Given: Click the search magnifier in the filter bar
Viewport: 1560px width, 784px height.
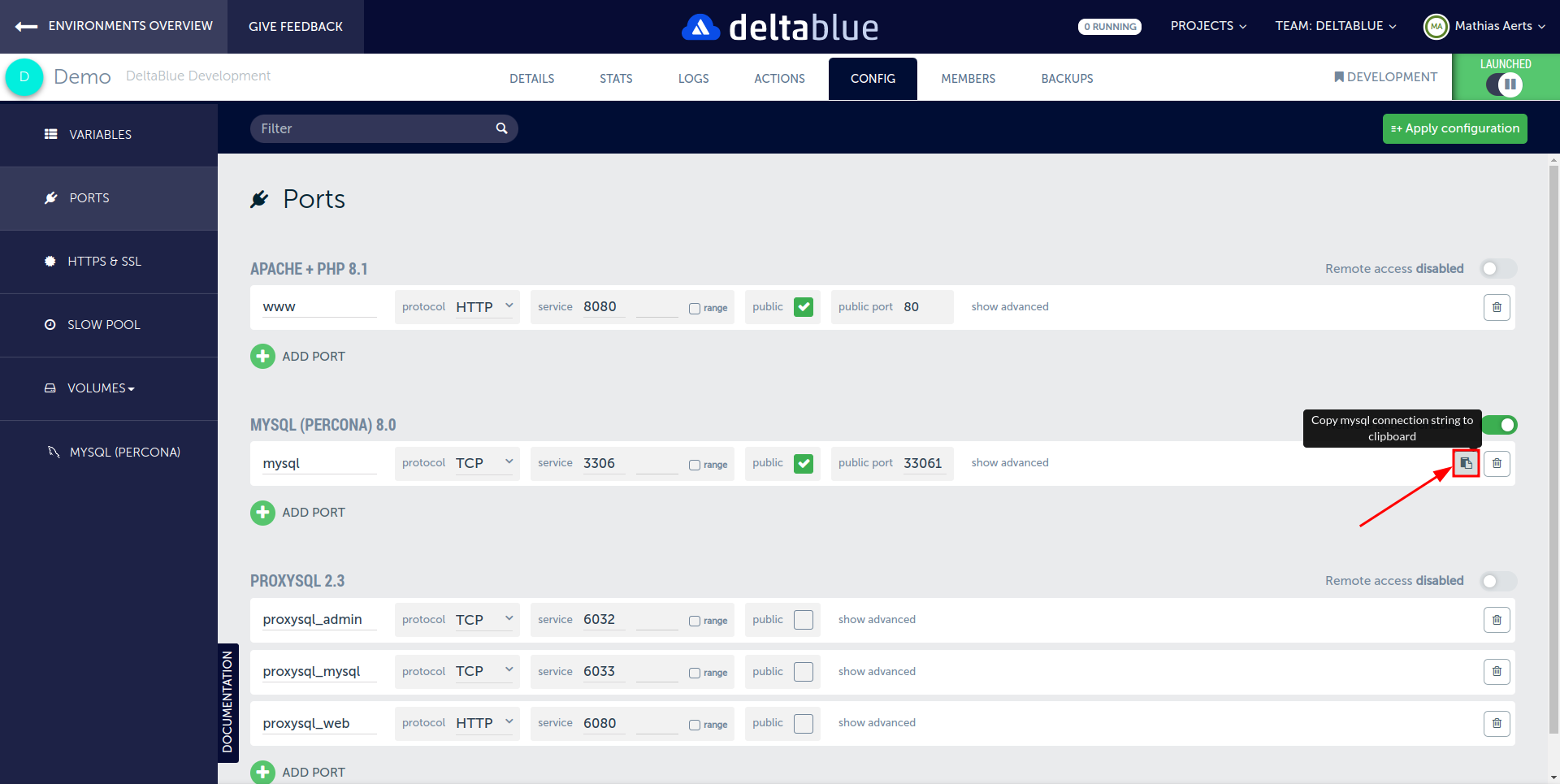Looking at the screenshot, I should 501,128.
